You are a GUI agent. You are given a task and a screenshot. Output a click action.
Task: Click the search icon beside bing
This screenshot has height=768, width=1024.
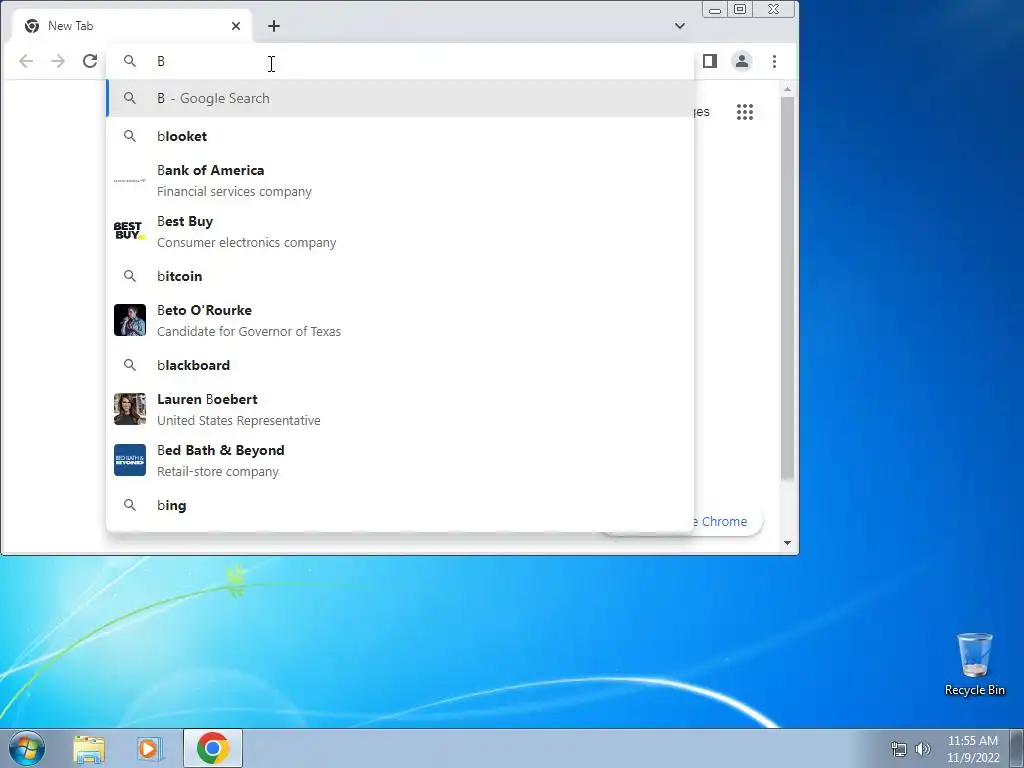(x=130, y=505)
